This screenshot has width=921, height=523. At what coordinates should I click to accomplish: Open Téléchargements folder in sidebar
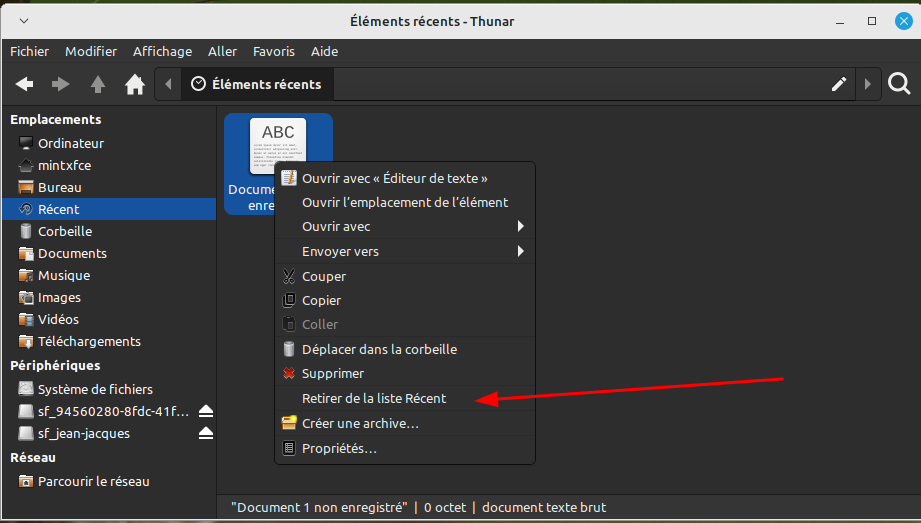(x=109, y=341)
